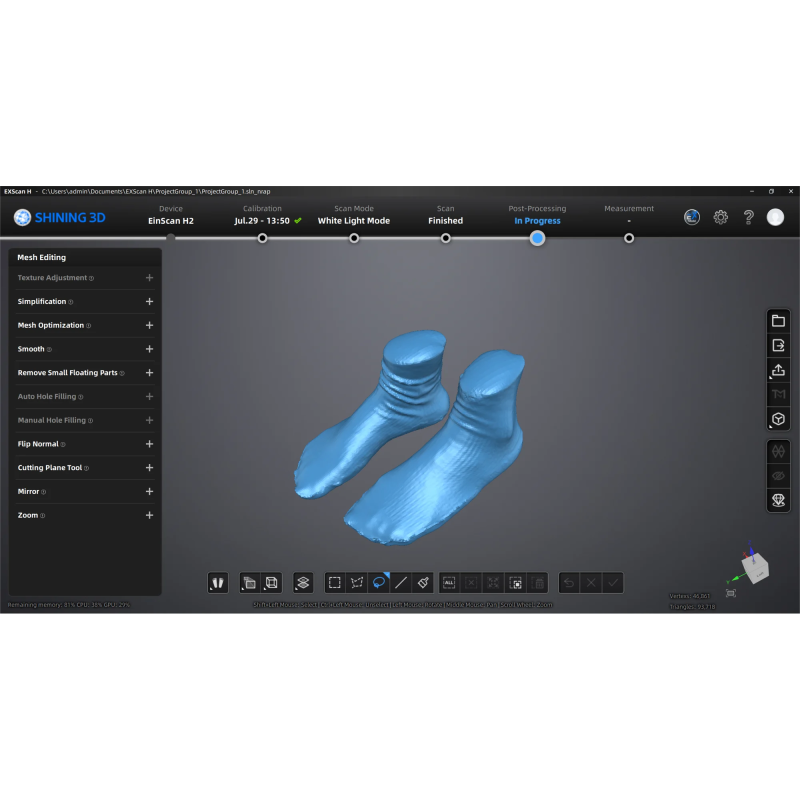Expand the Auto Hole Filling section
This screenshot has width=800, height=800.
pos(149,396)
